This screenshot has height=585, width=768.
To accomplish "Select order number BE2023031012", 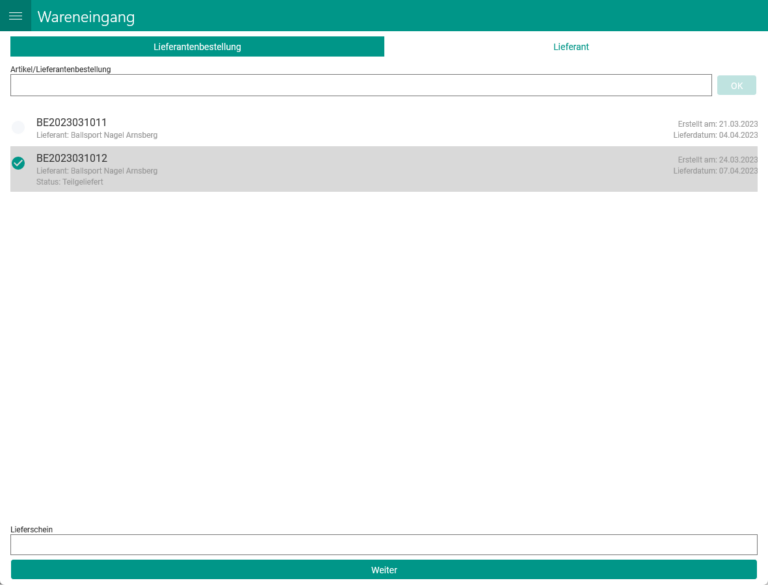I will pos(72,158).
